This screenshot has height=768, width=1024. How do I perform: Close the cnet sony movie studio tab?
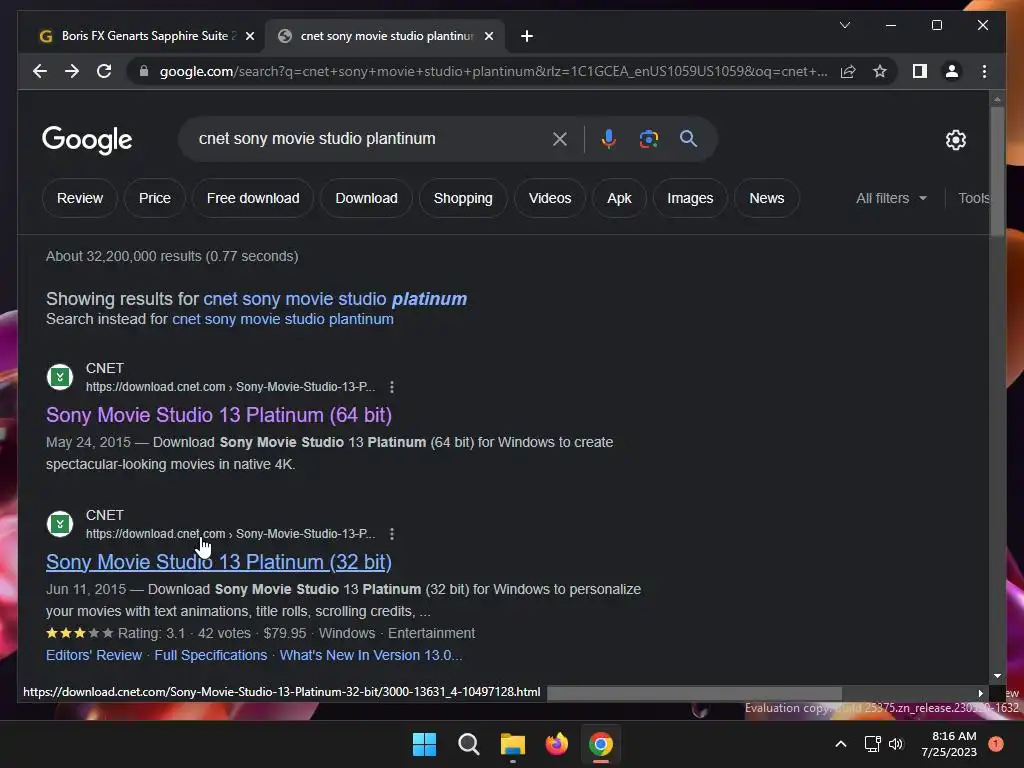pyautogui.click(x=488, y=36)
